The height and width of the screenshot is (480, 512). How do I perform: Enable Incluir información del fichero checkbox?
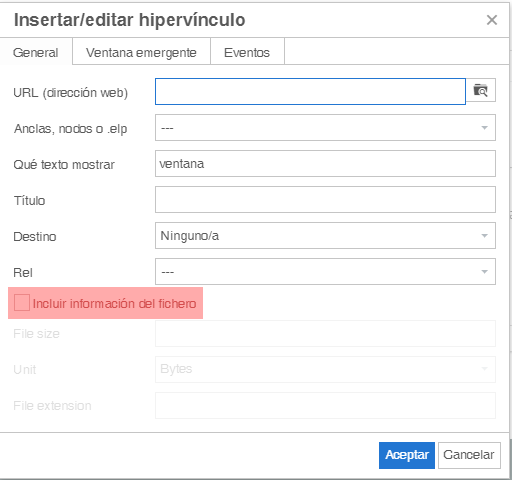coord(22,303)
